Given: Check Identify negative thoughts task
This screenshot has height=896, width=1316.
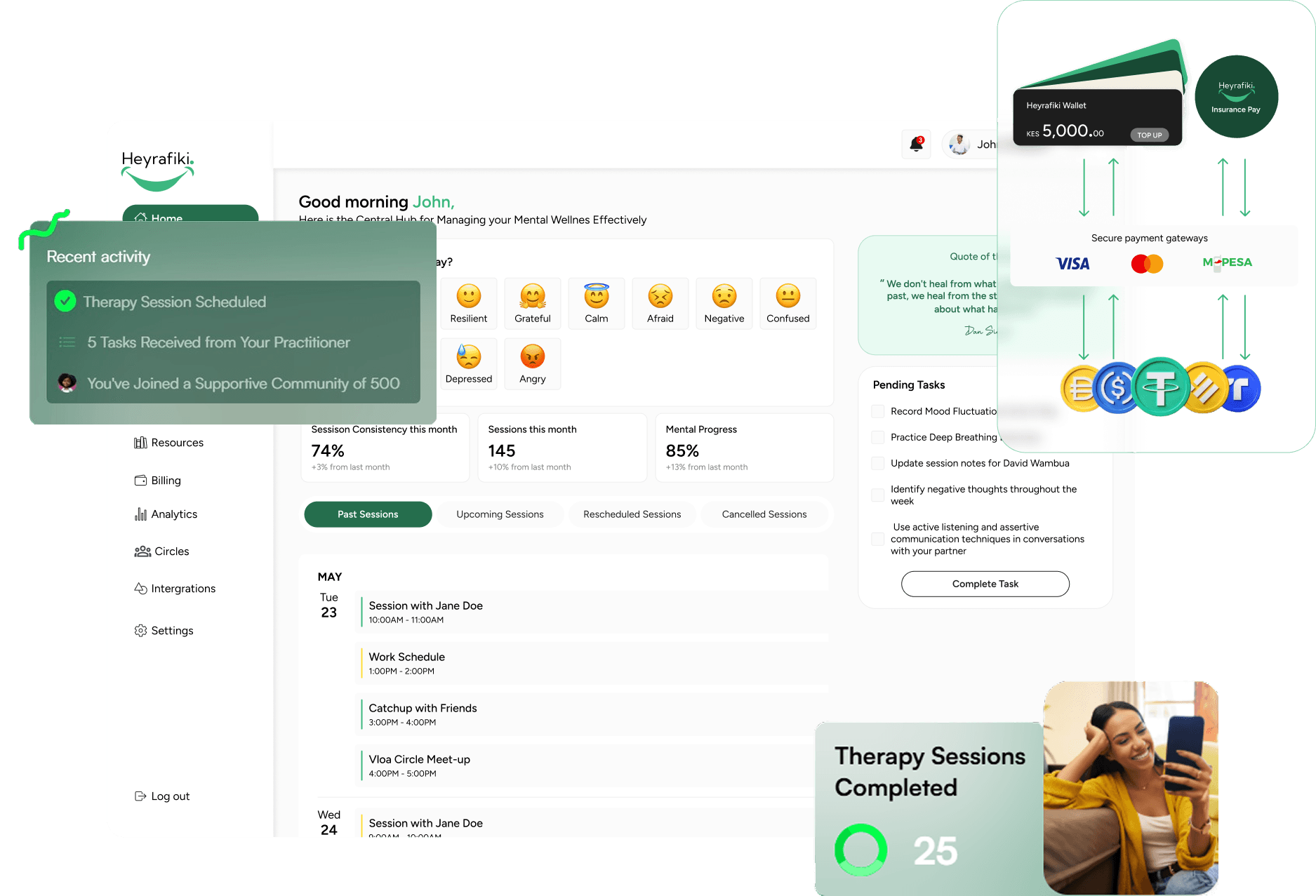Looking at the screenshot, I should [x=877, y=495].
